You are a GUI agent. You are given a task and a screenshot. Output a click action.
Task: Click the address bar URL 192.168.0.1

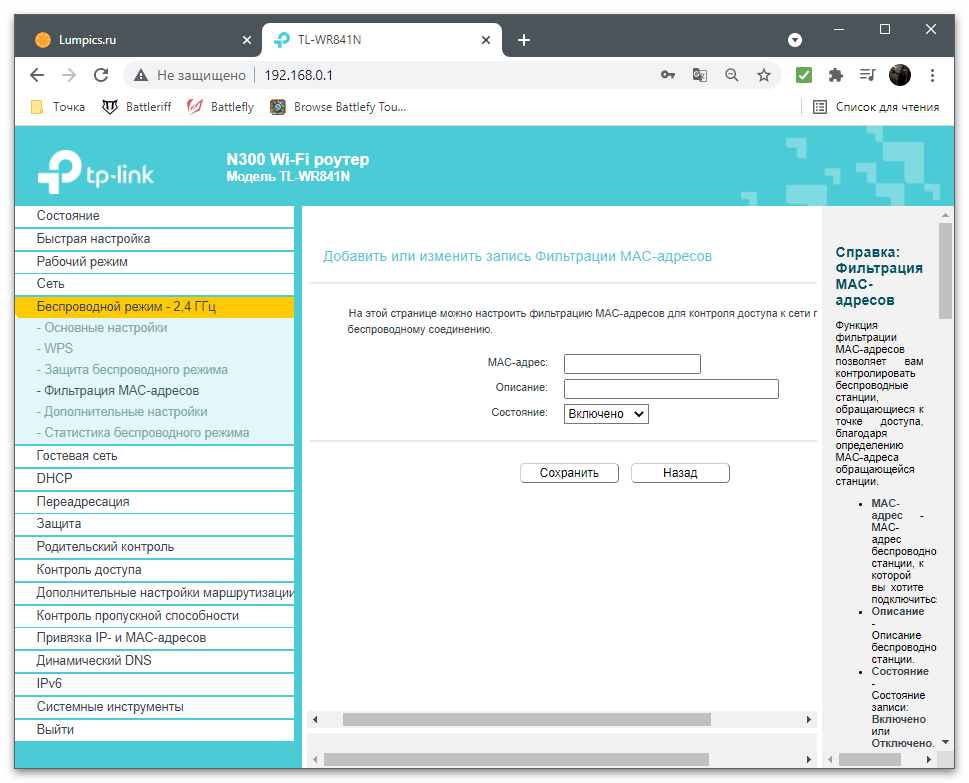point(298,75)
